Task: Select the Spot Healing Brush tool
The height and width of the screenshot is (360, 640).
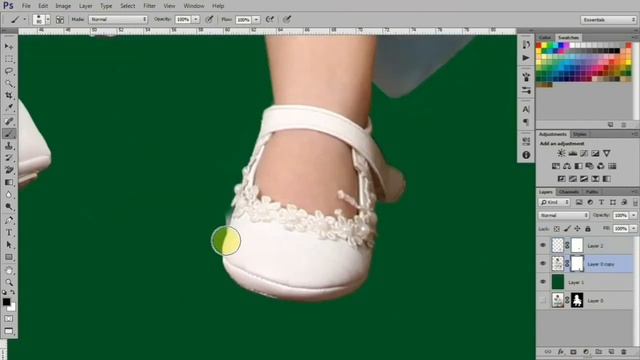Action: click(x=9, y=121)
